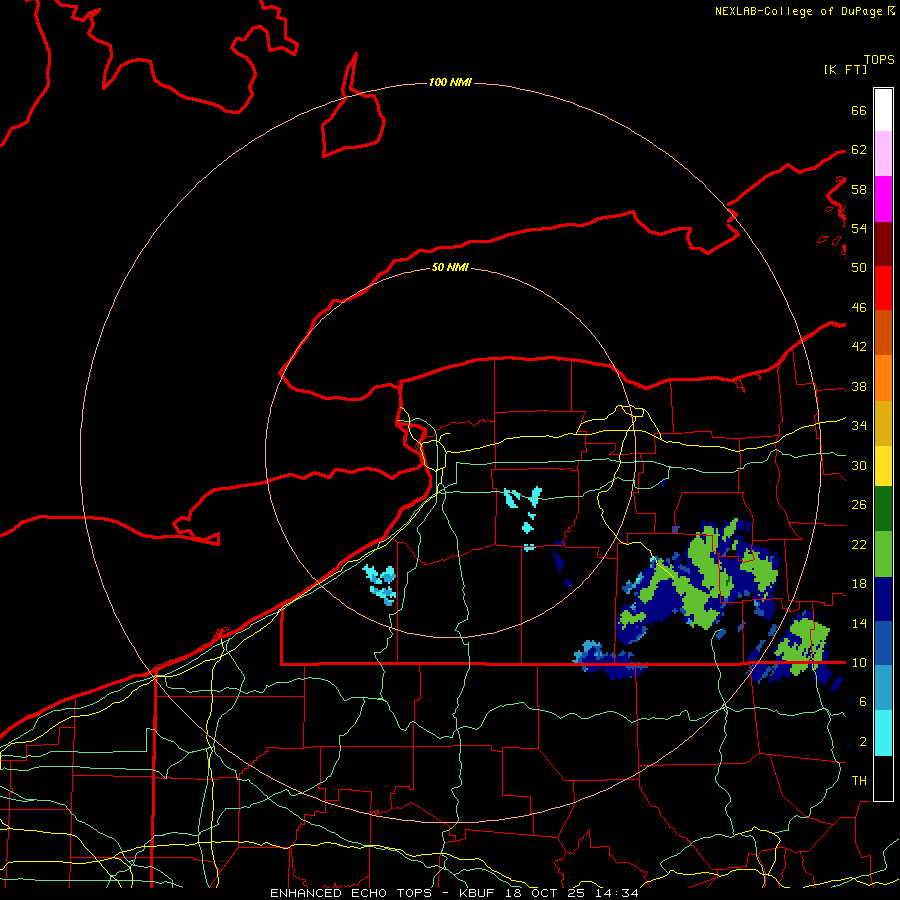Click the TH label on the legend
The image size is (900, 900).
tap(859, 781)
